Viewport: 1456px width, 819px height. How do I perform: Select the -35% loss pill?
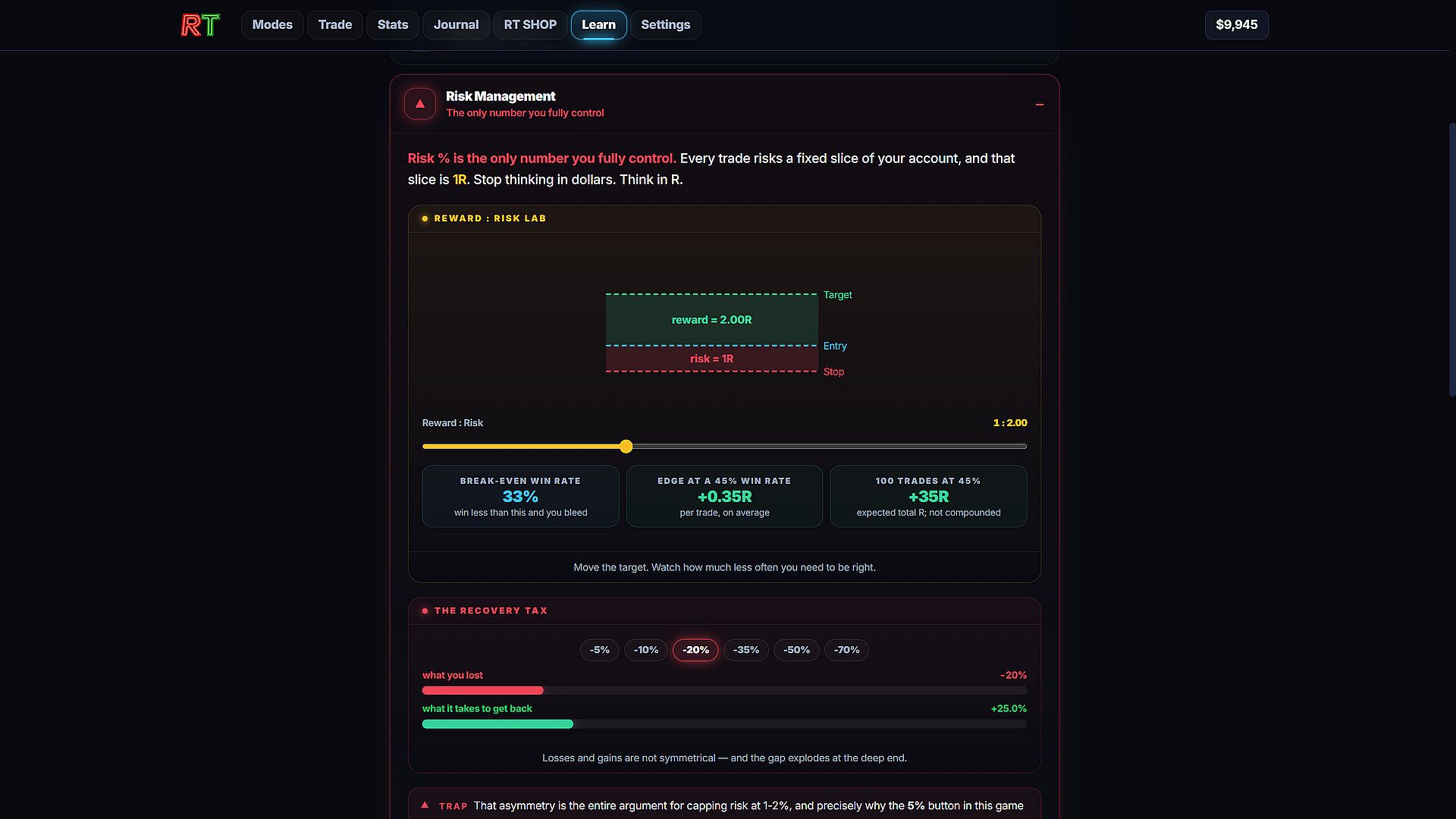pos(746,650)
